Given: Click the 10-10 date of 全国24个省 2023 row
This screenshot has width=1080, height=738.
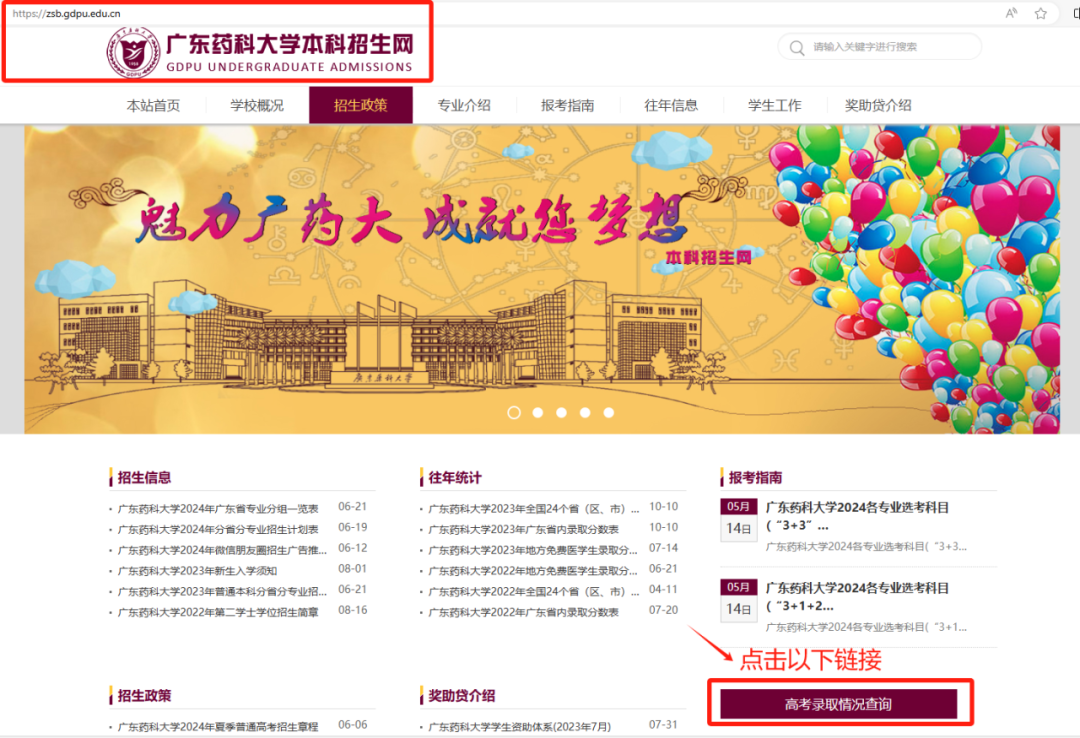Looking at the screenshot, I should pyautogui.click(x=663, y=506).
